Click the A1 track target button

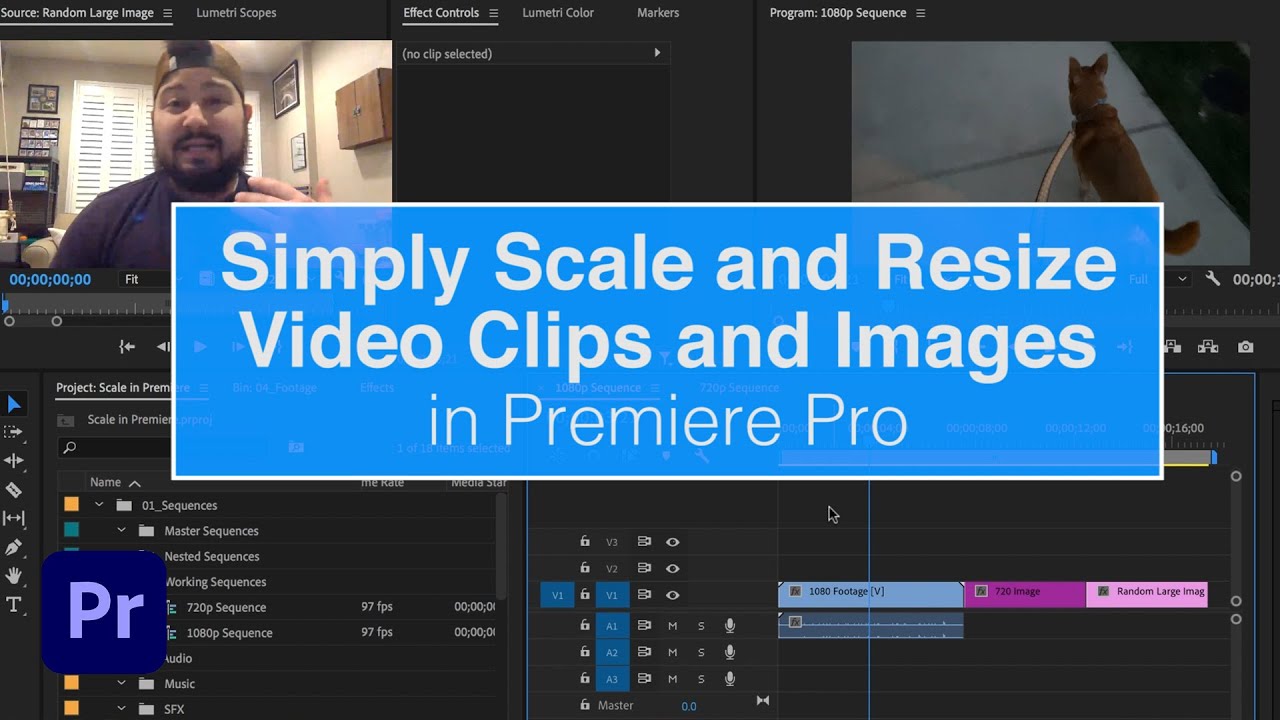[x=612, y=626]
